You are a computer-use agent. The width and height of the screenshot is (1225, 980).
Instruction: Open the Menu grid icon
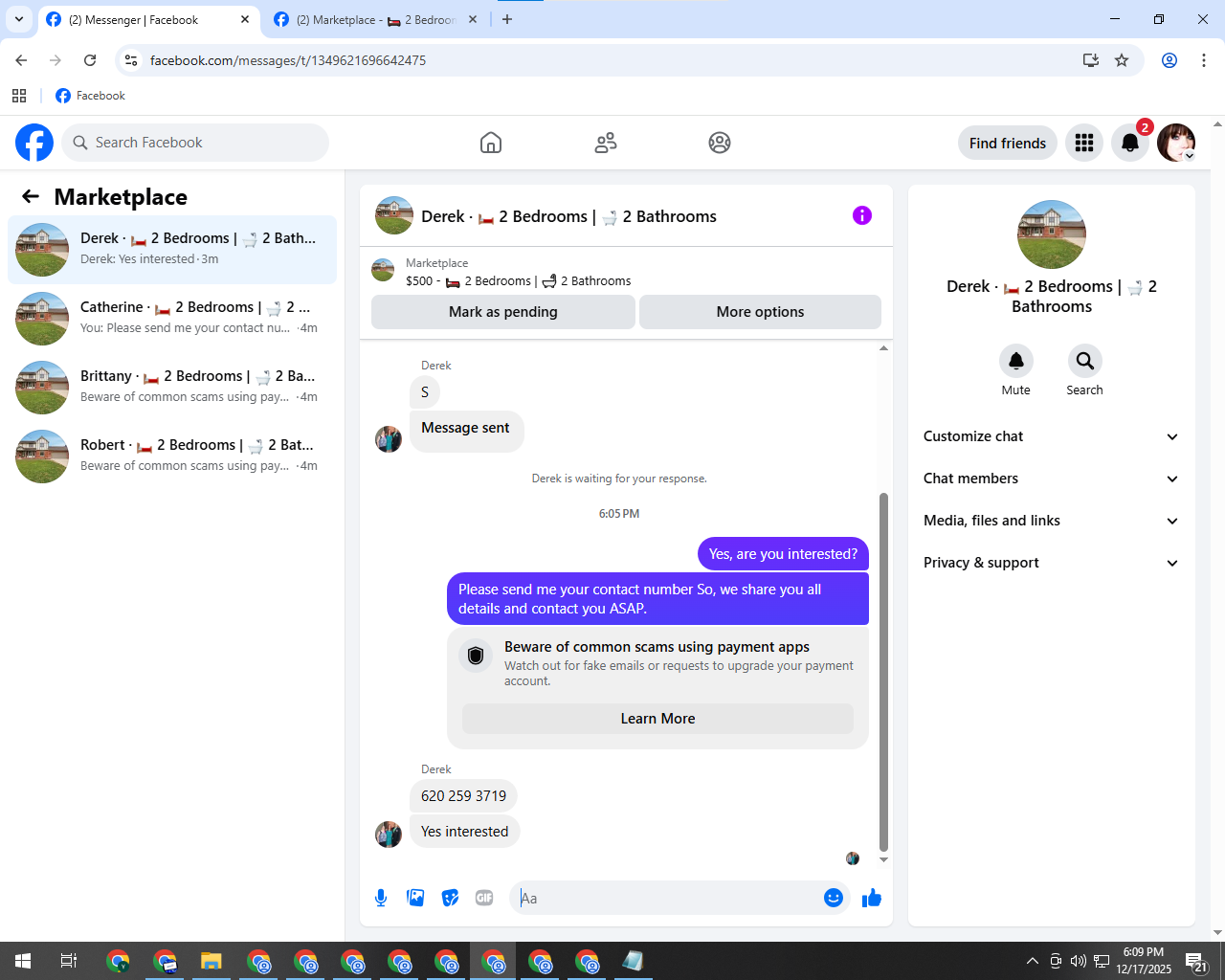1084,143
